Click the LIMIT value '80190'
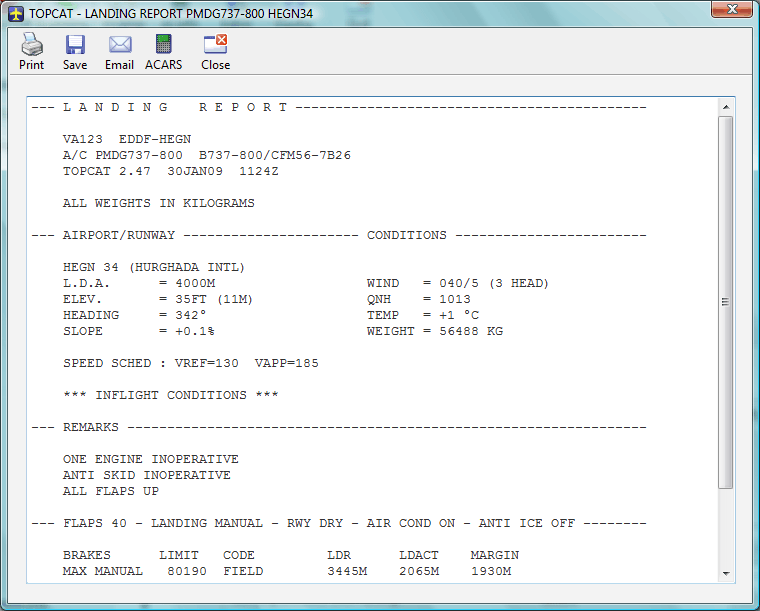The image size is (760, 611). (x=187, y=571)
